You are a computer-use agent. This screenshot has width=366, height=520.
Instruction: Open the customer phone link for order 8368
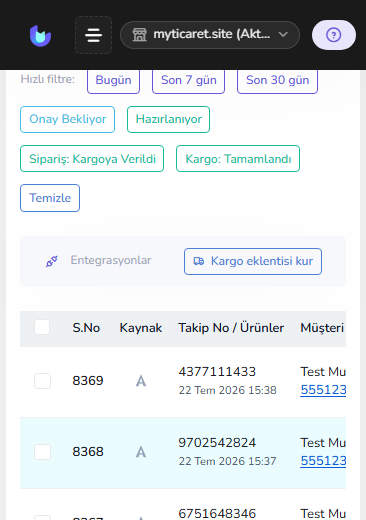tap(323, 461)
